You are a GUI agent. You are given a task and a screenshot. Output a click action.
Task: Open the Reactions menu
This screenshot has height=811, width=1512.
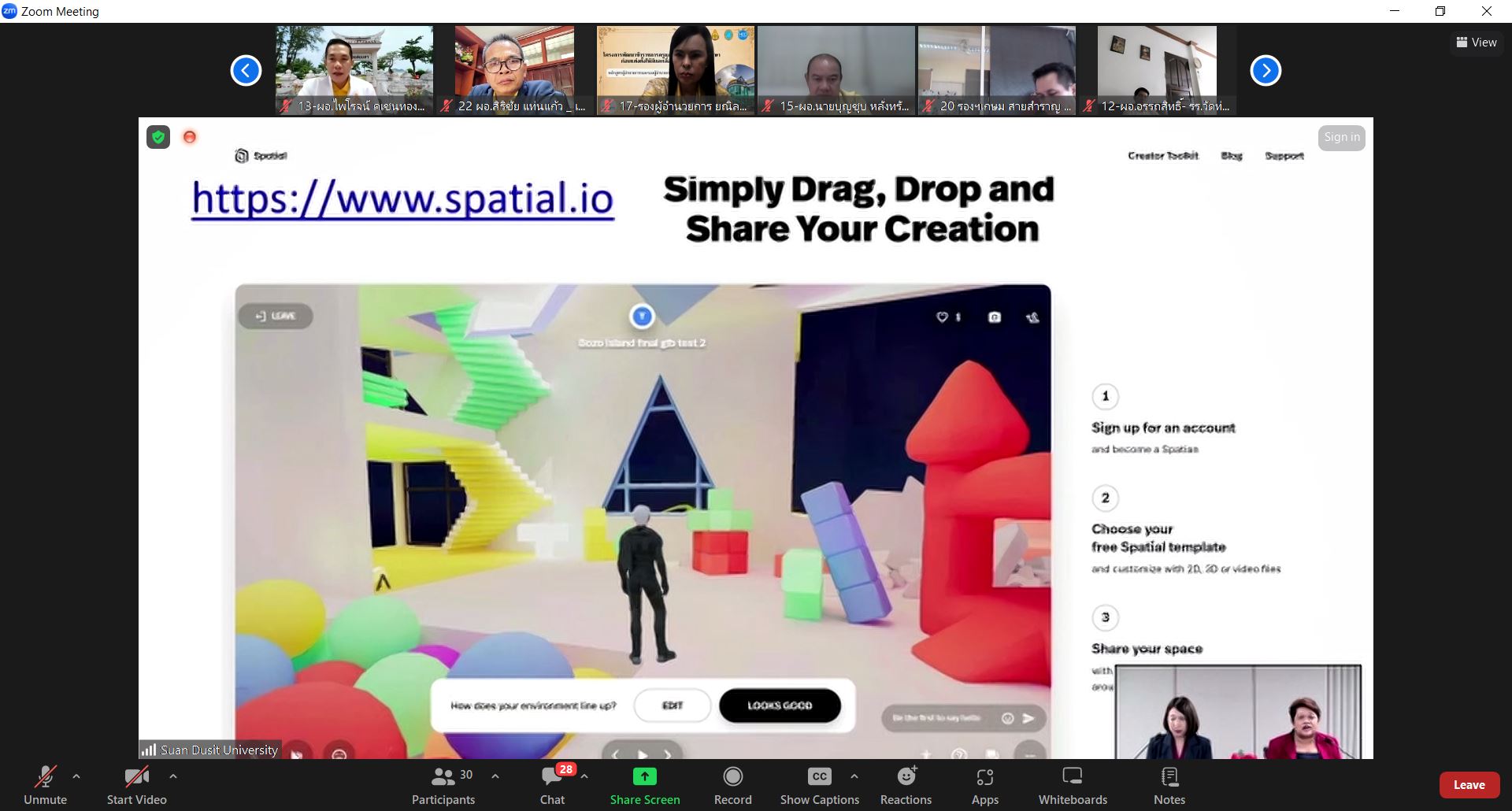tap(906, 785)
